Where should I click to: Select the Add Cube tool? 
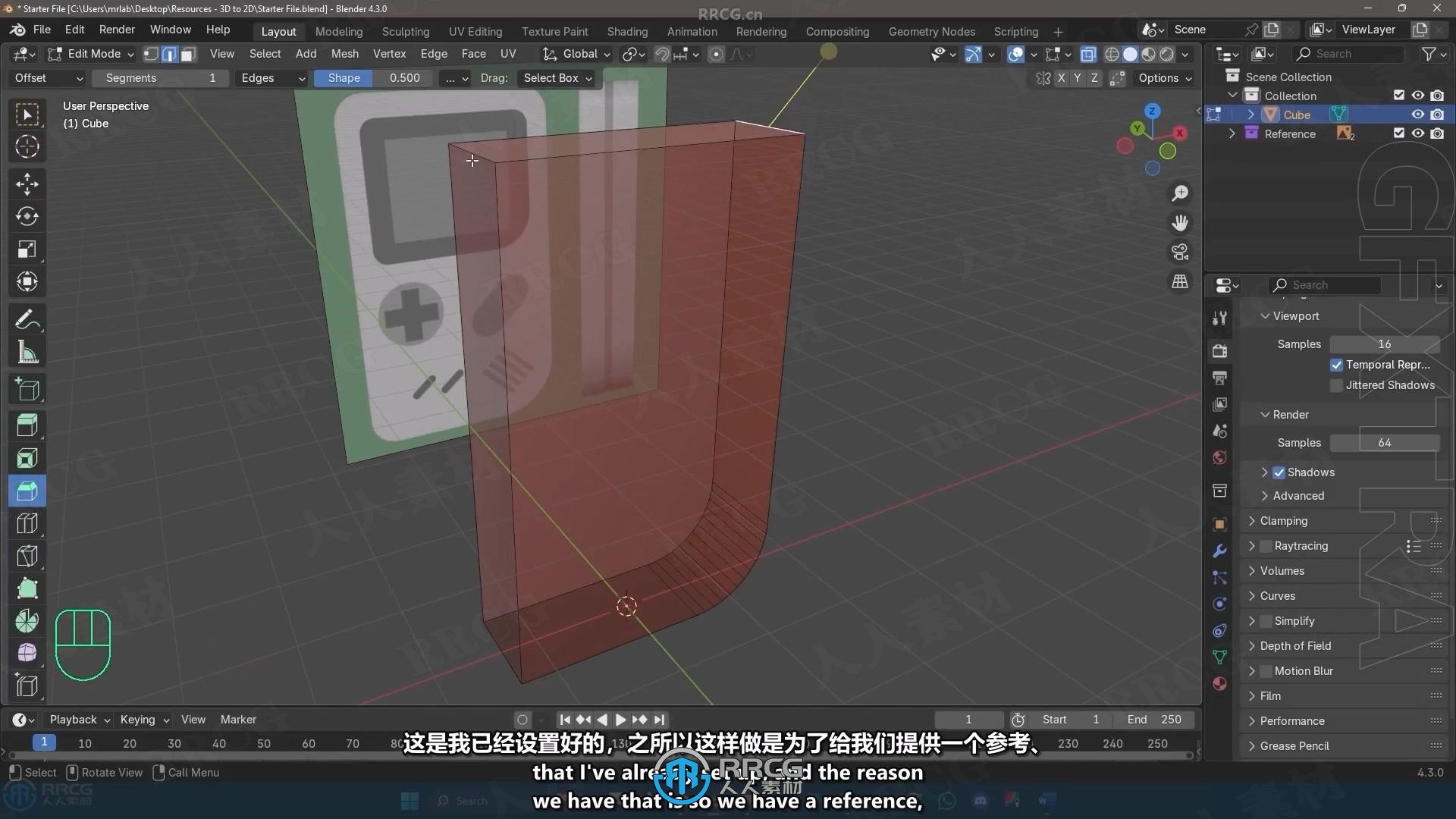[x=27, y=390]
